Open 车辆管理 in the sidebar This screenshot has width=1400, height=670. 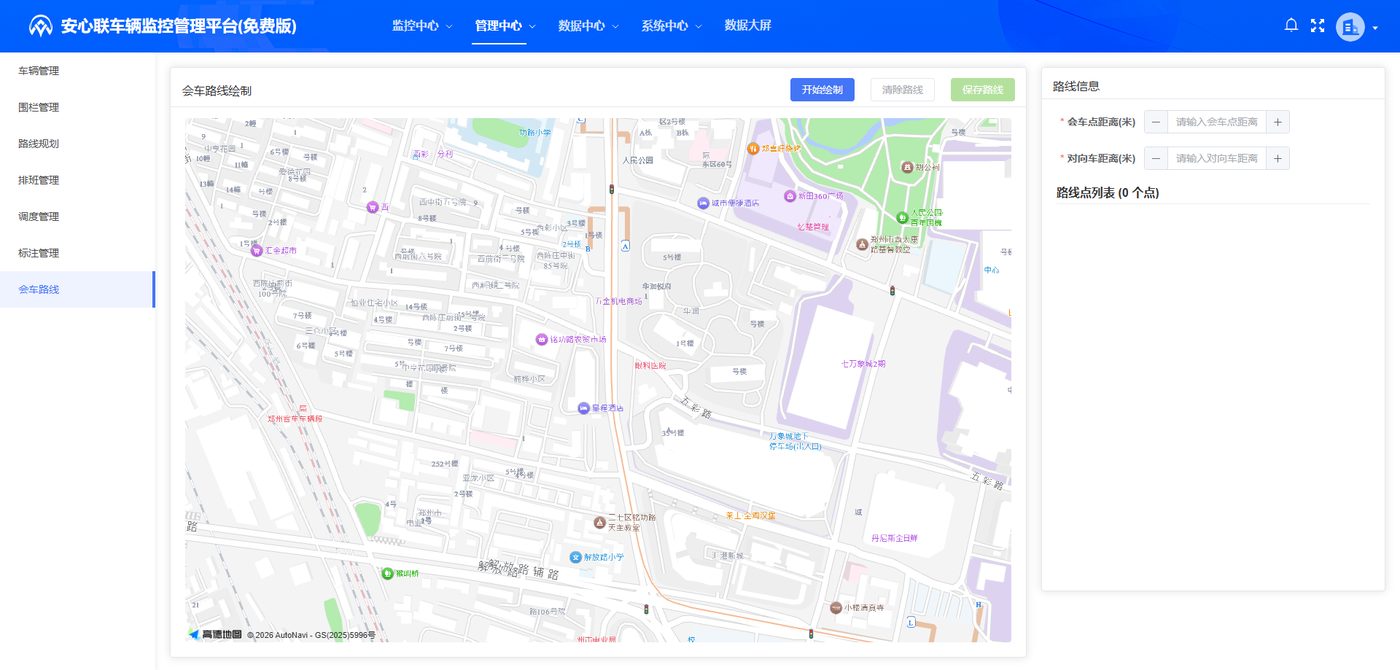tap(77, 71)
